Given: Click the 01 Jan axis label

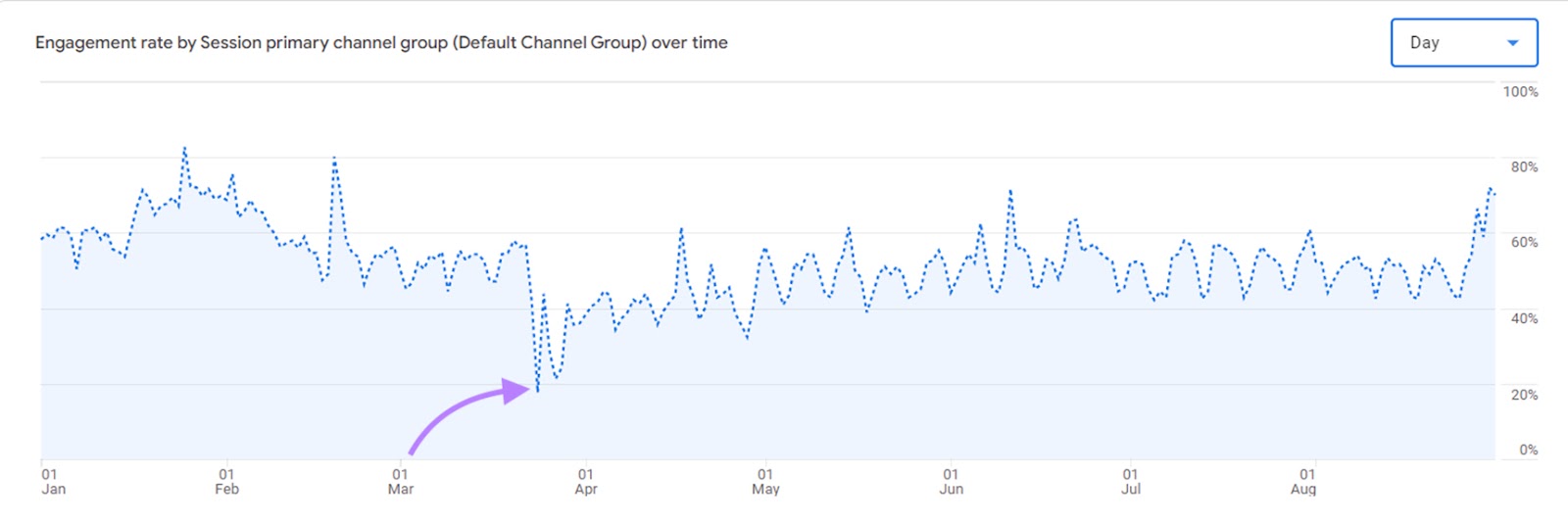Looking at the screenshot, I should click(x=53, y=482).
